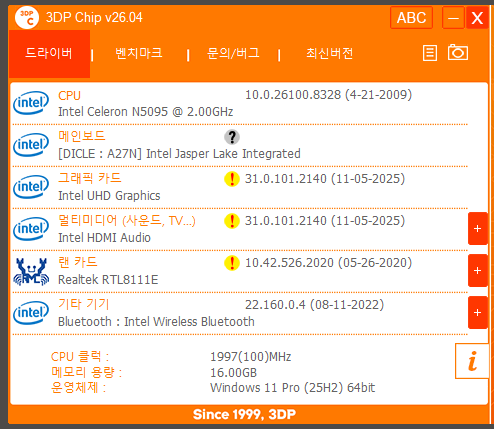Image resolution: width=494 pixels, height=429 pixels.
Task: Open the orange info "i" button
Action: pos(472,361)
